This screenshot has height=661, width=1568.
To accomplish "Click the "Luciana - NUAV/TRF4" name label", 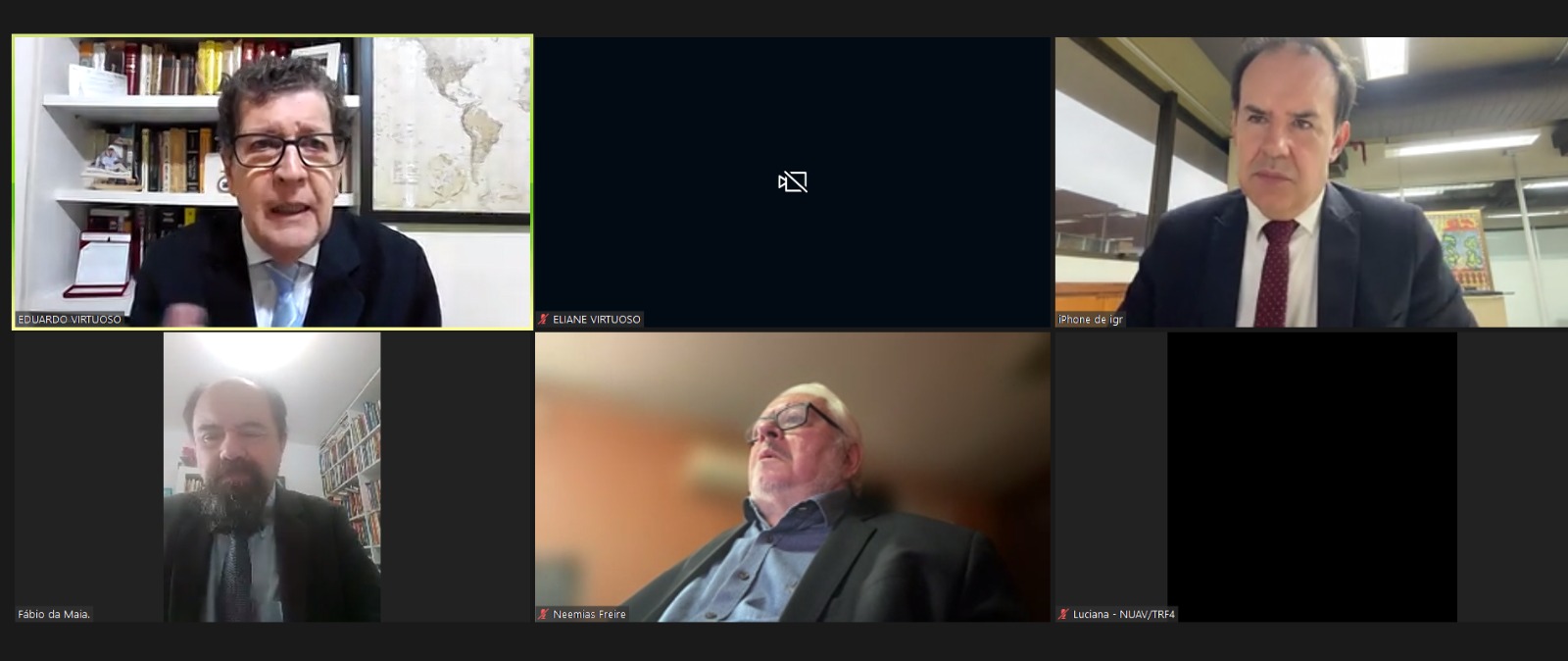I will 1123,615.
